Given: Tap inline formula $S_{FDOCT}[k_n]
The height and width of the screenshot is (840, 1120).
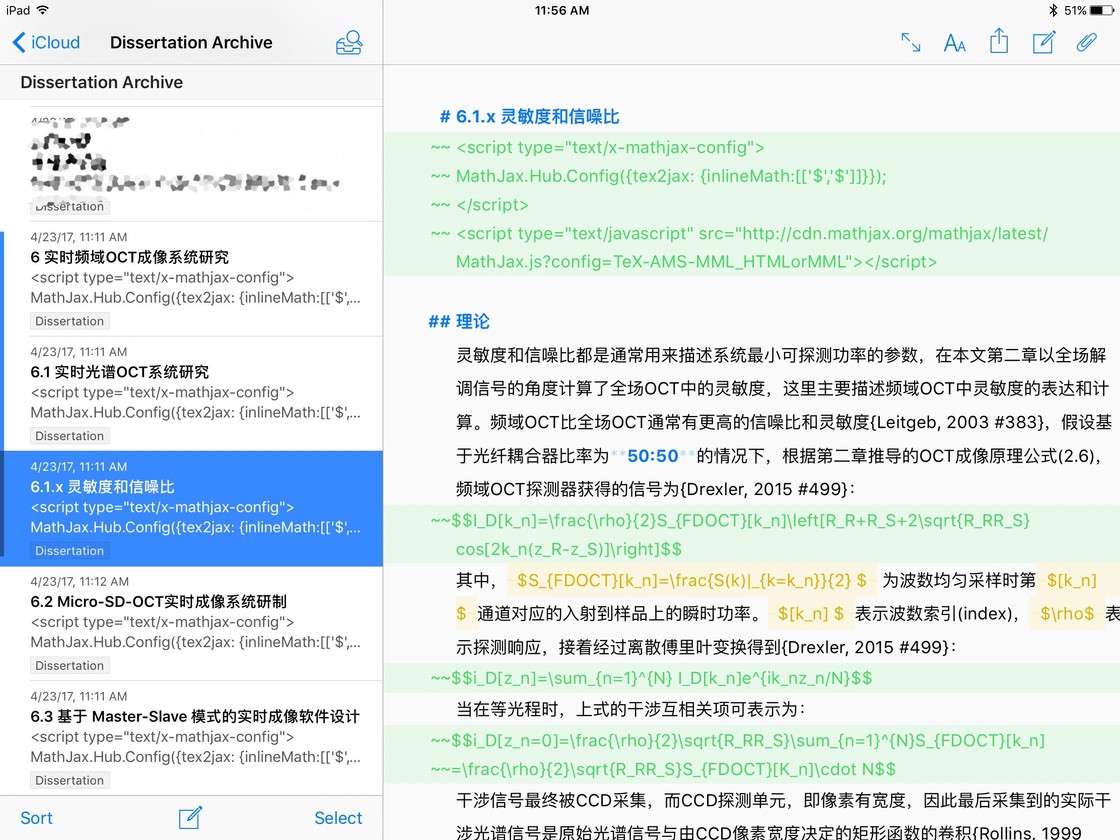Looking at the screenshot, I should coord(691,580).
